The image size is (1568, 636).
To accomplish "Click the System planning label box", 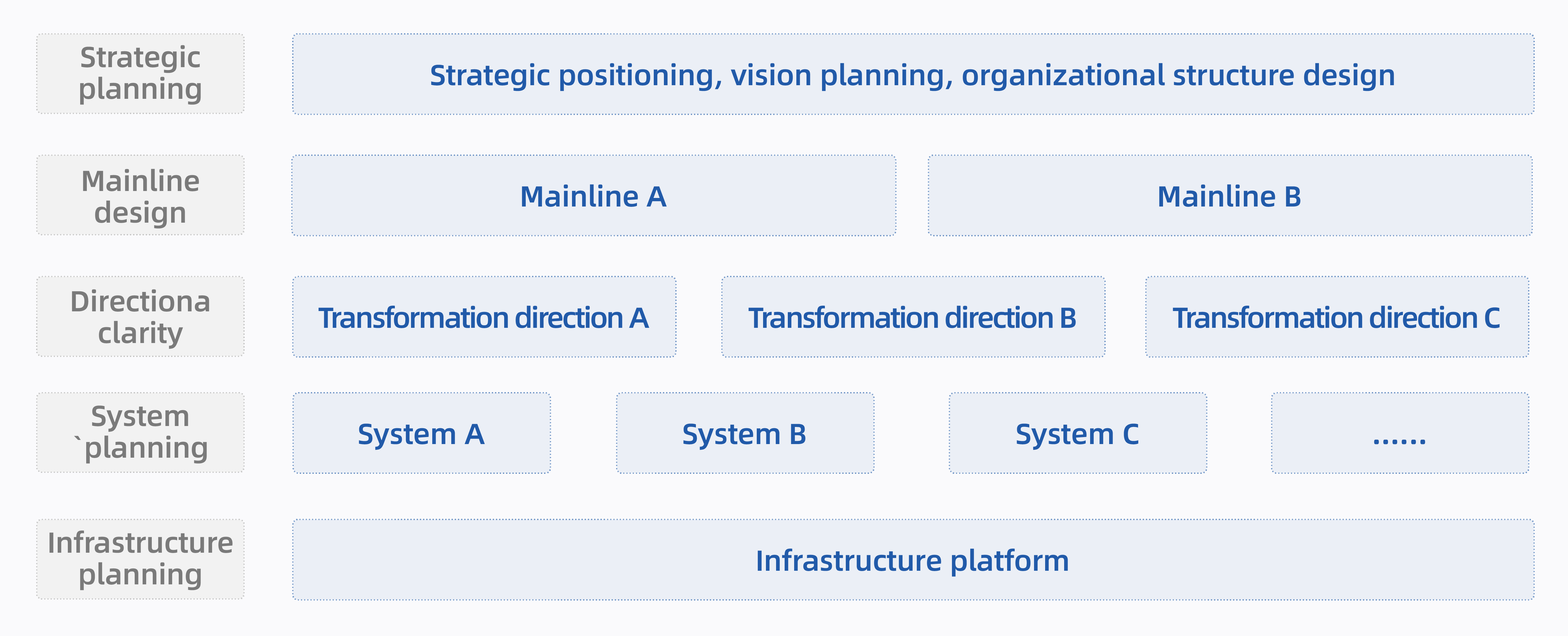I will click(x=140, y=433).
